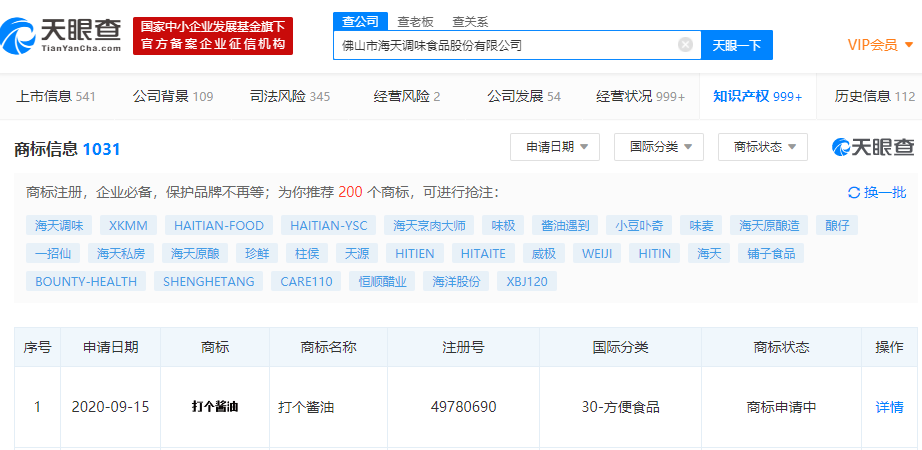
Task: Open the 公司发展 54 section
Action: pyautogui.click(x=524, y=96)
